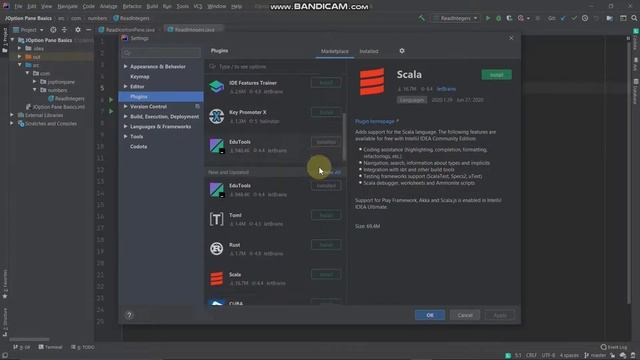Click the collapse all icon in Project panel
The height and width of the screenshot is (360, 640).
(64, 30)
